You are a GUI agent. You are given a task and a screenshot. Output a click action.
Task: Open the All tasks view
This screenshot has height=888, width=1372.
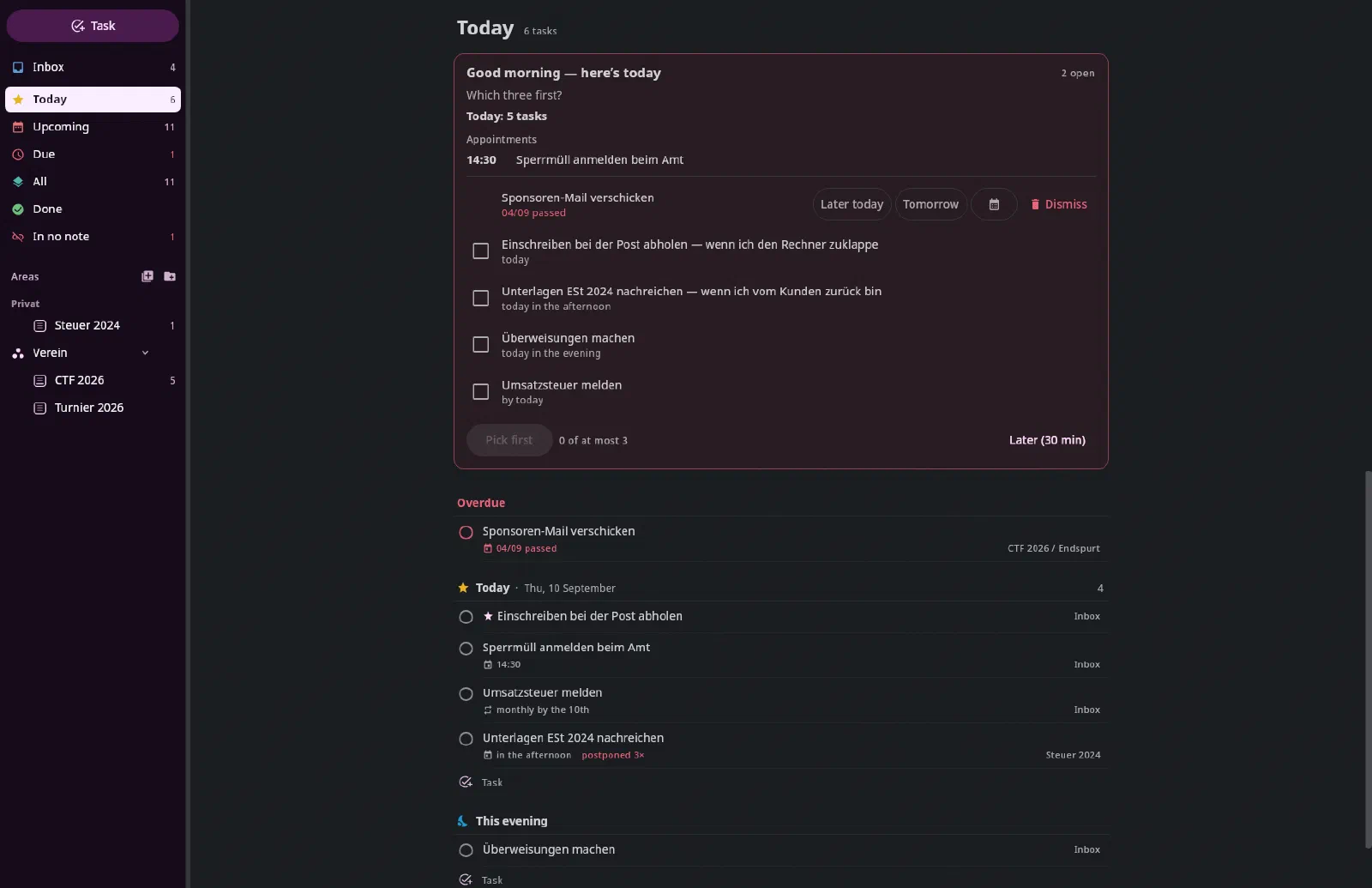click(x=93, y=182)
